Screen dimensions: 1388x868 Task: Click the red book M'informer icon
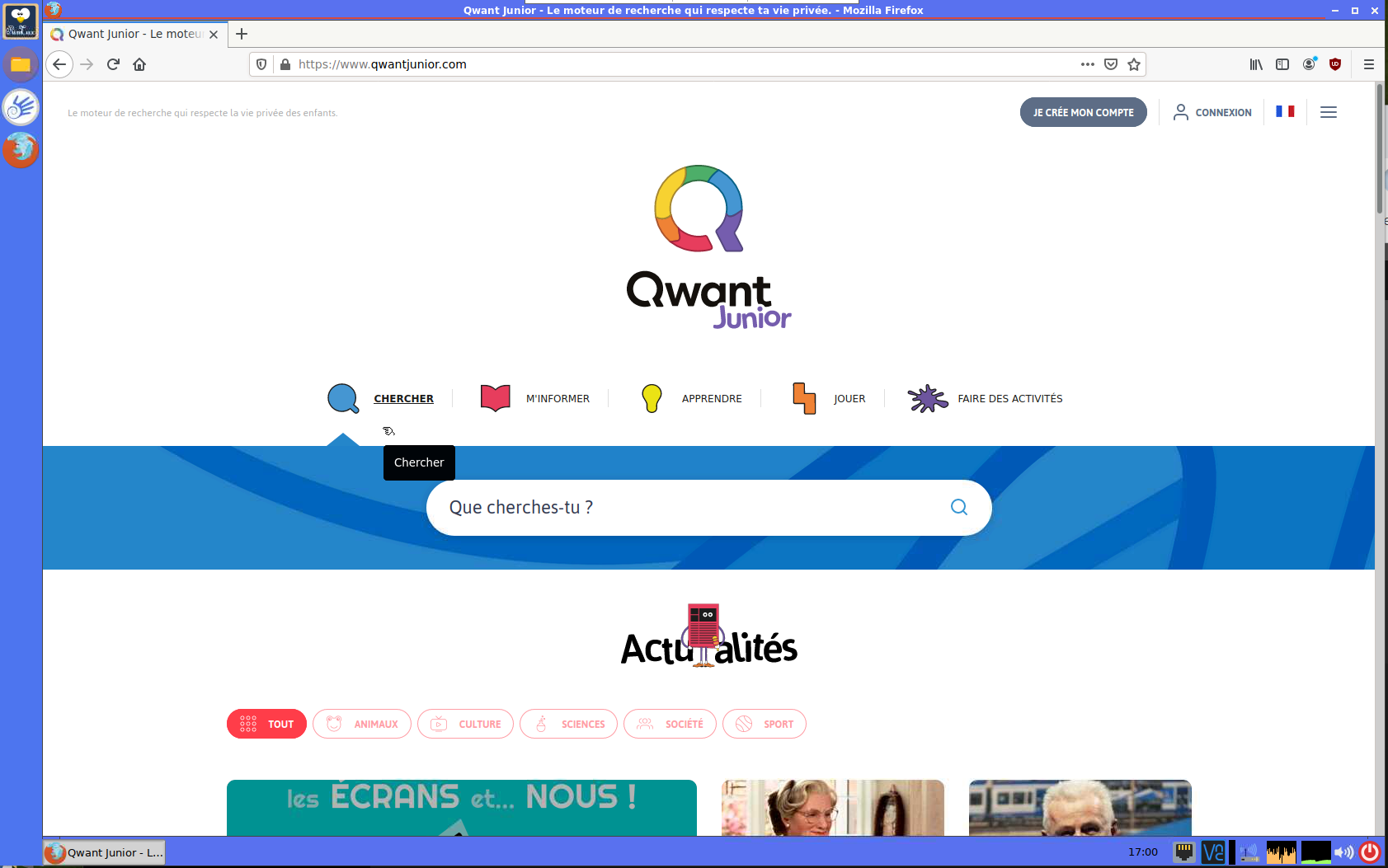496,398
